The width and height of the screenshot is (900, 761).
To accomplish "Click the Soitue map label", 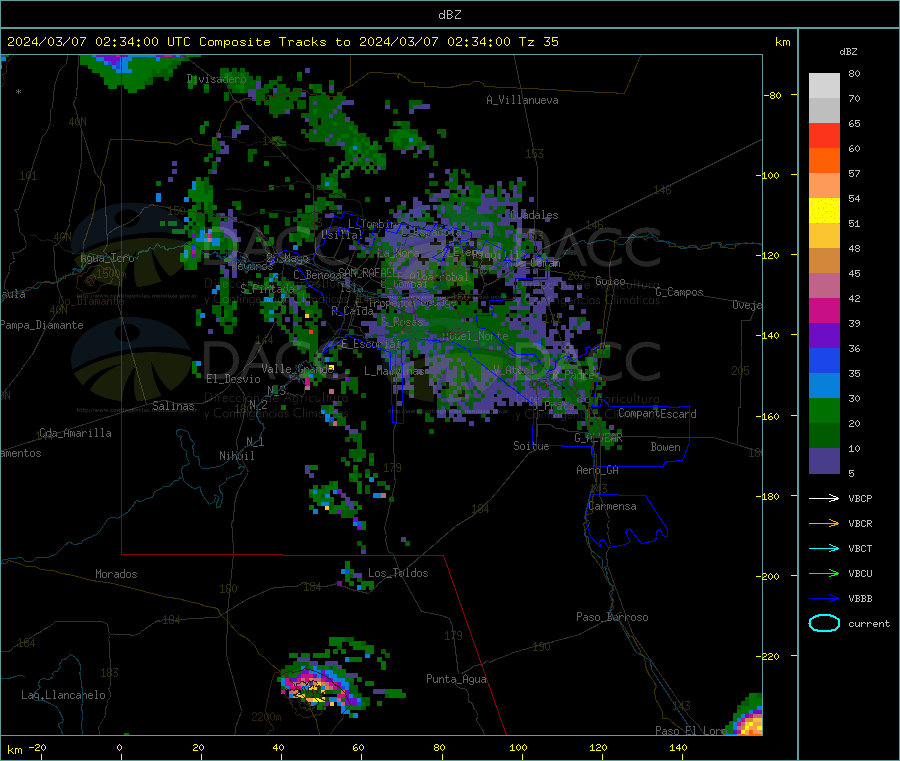I will pos(531,446).
